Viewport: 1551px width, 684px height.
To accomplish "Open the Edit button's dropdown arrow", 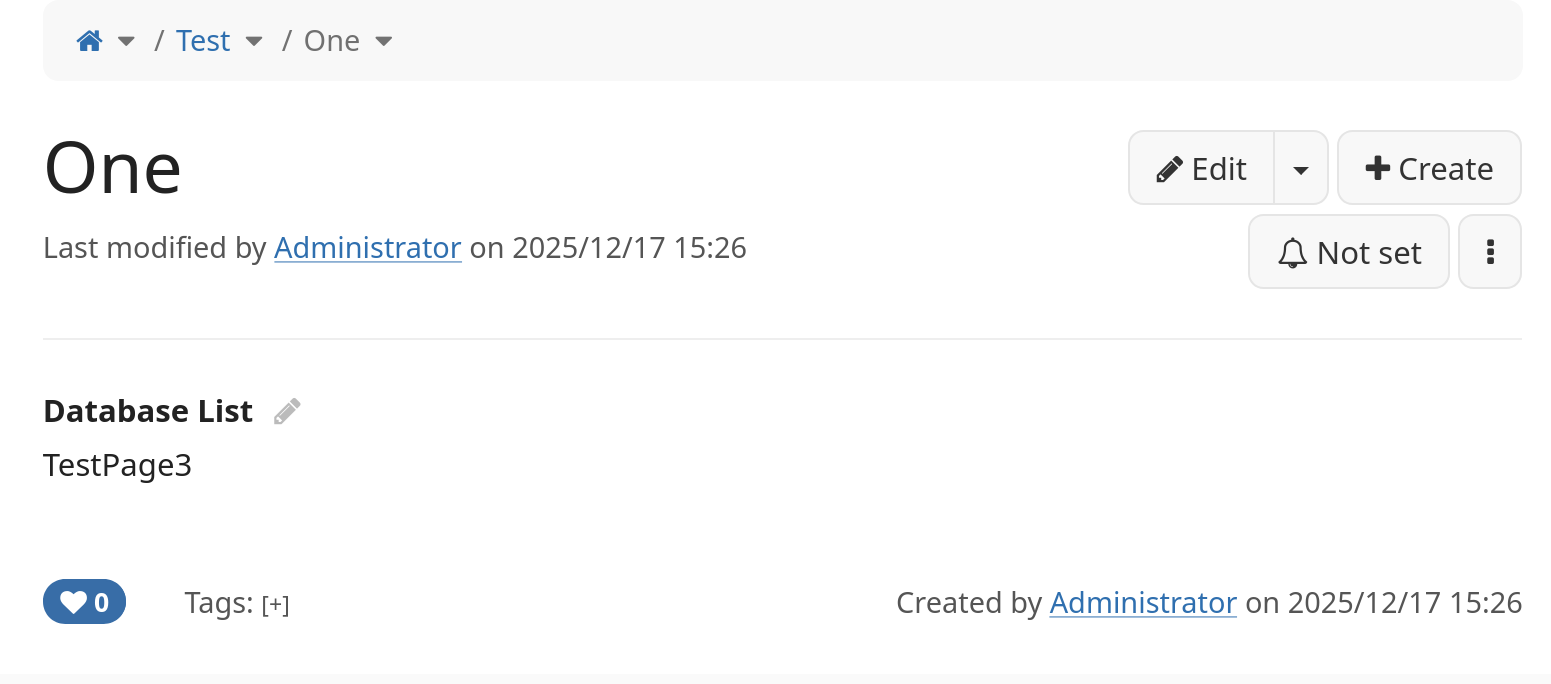I will (x=1300, y=169).
